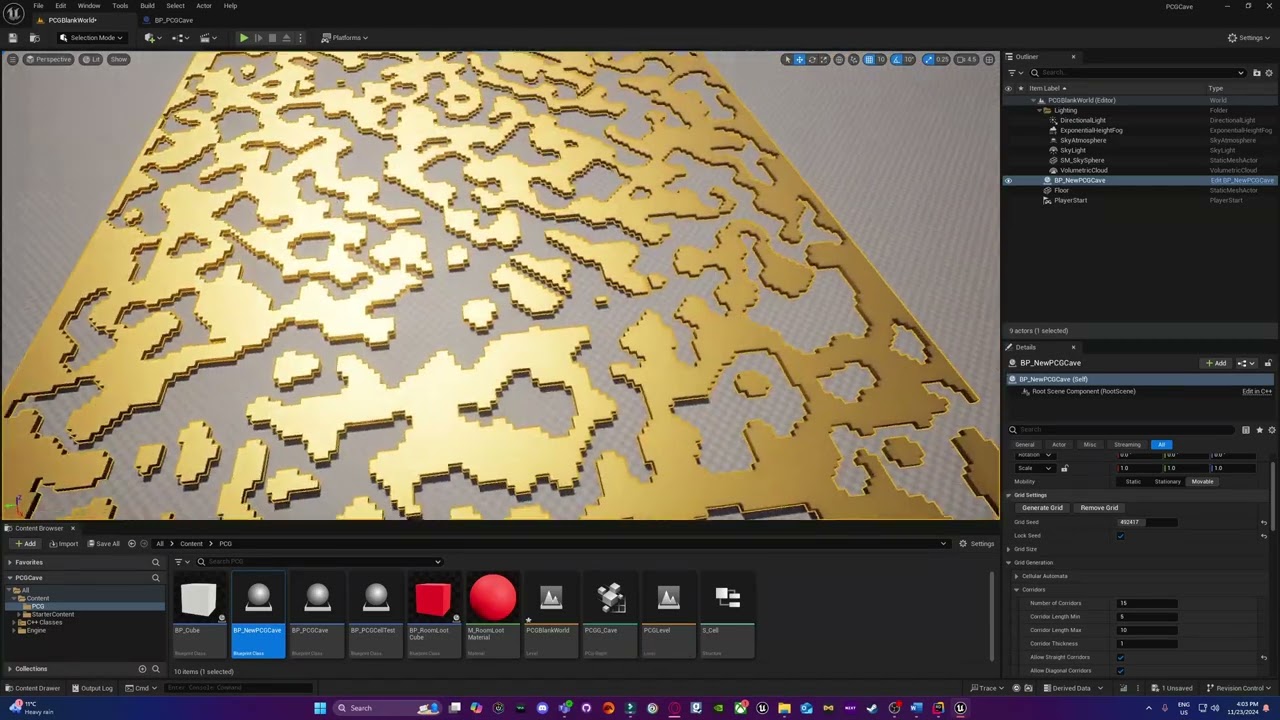Uncheck Allow Straight Corridors checkbox
The height and width of the screenshot is (720, 1280).
(x=1120, y=657)
